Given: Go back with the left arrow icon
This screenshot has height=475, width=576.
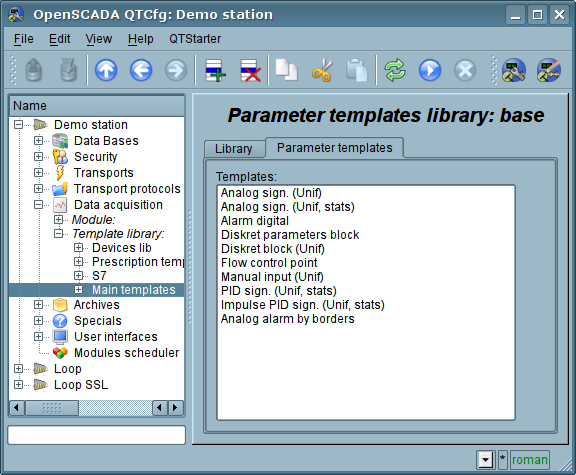Looking at the screenshot, I should 141,70.
